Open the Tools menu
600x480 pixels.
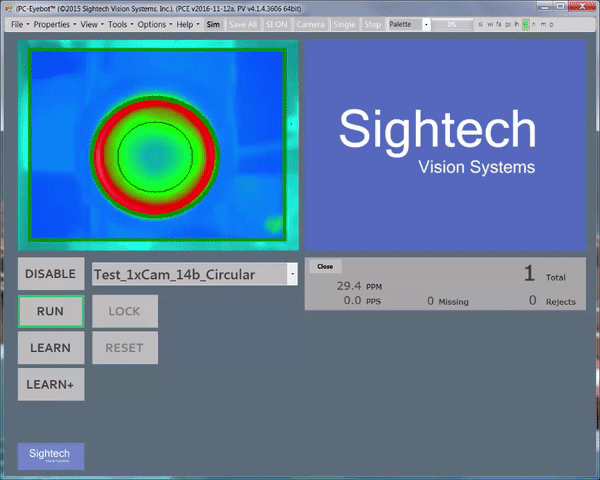[x=118, y=24]
